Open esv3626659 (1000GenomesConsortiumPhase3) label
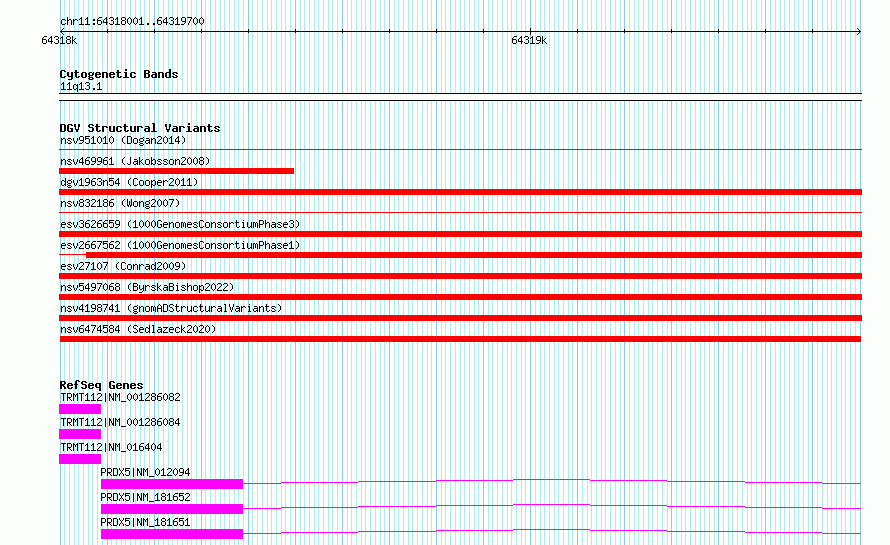The width and height of the screenshot is (890, 545). coord(180,224)
